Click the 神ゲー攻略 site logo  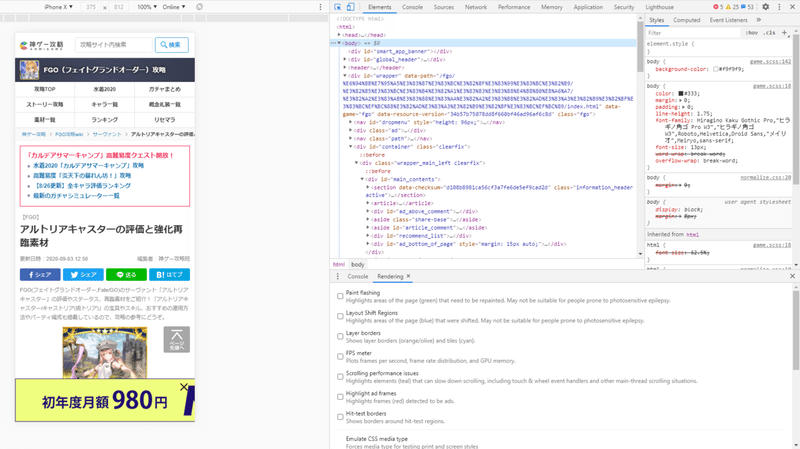tap(42, 45)
